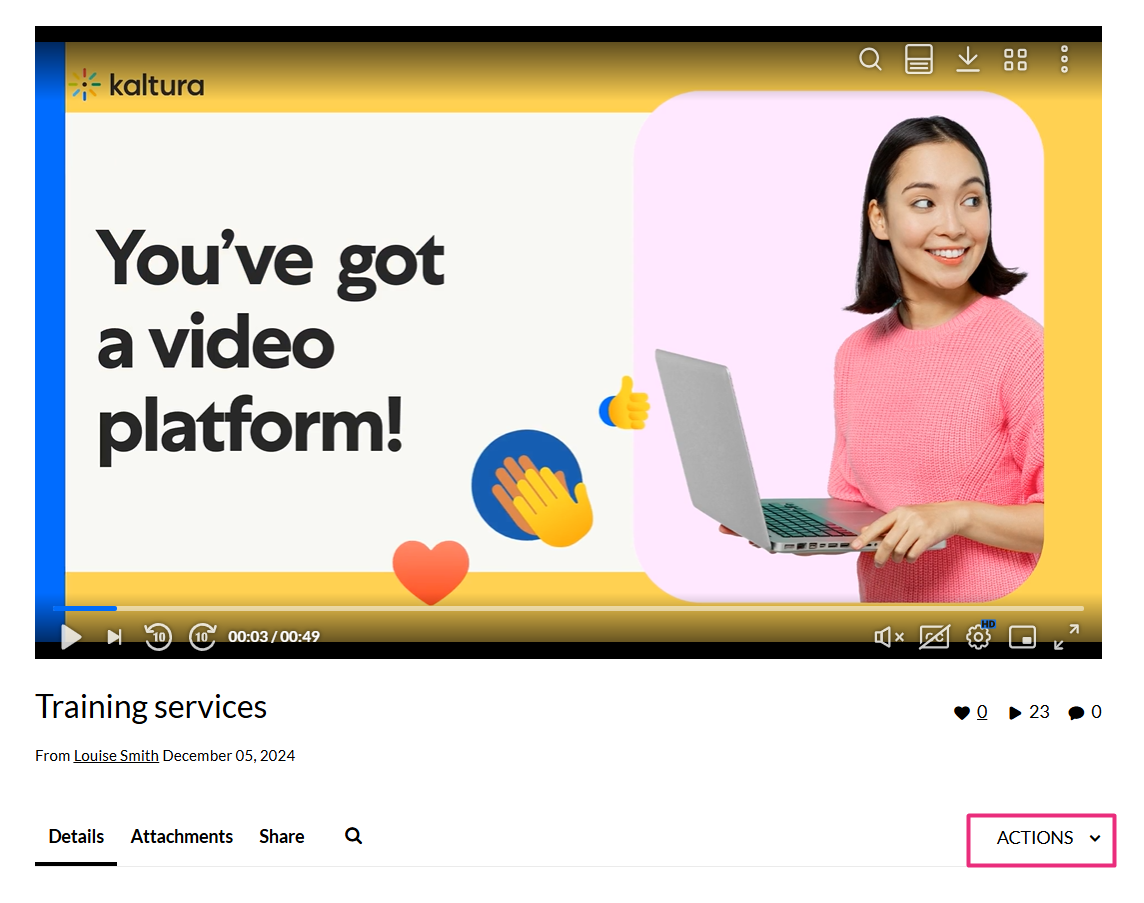Image resolution: width=1144 pixels, height=903 pixels.
Task: Click the download icon in the player
Action: coord(967,59)
